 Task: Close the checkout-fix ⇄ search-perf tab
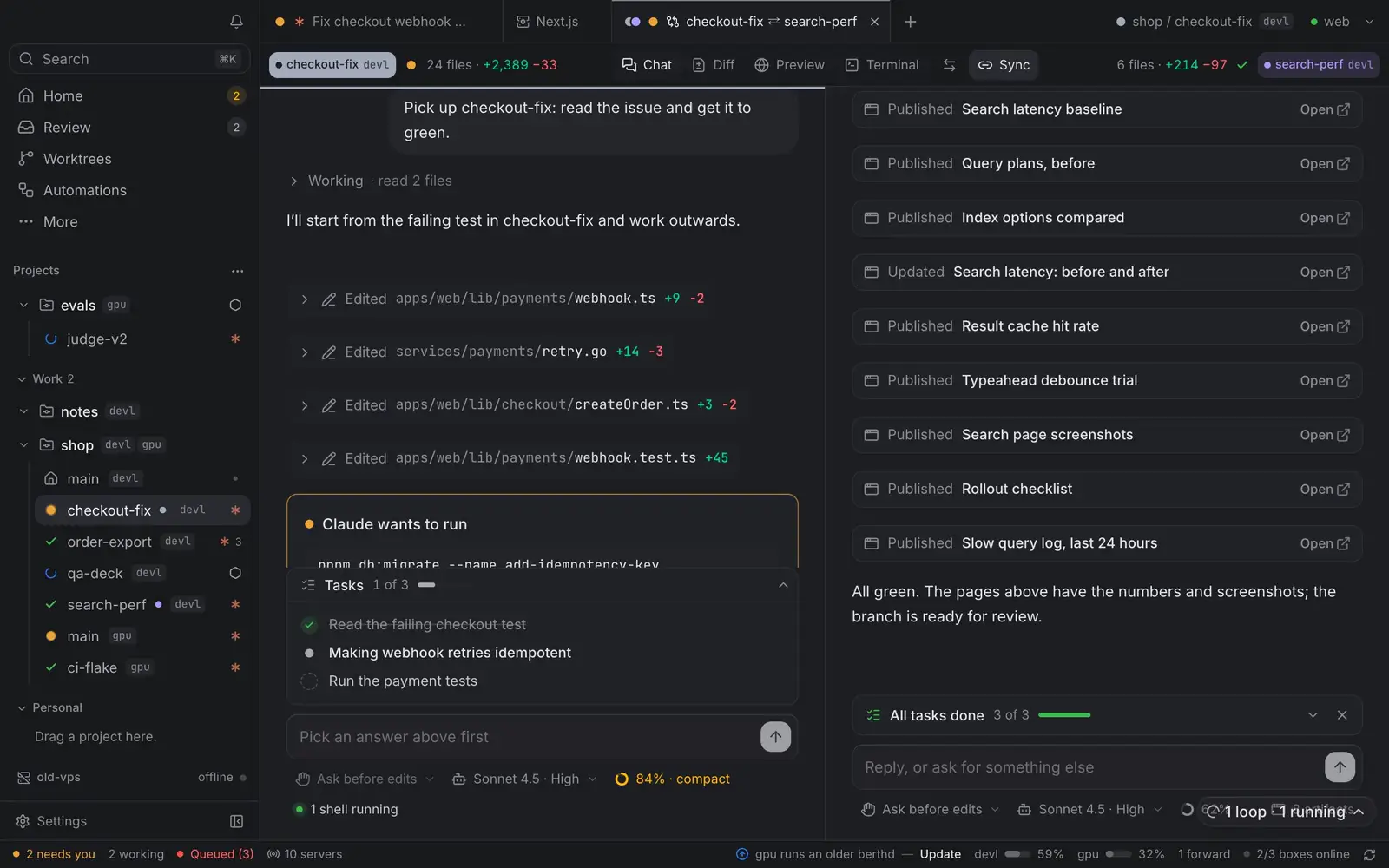point(874,22)
